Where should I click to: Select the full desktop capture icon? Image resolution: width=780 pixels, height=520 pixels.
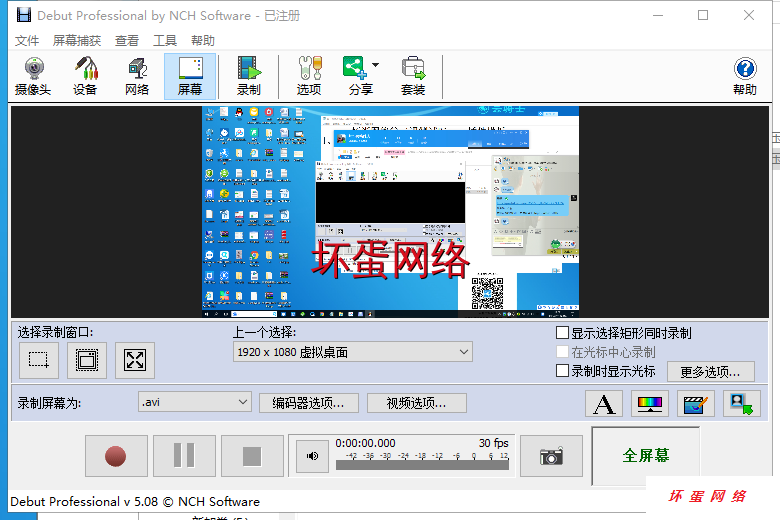coord(135,360)
